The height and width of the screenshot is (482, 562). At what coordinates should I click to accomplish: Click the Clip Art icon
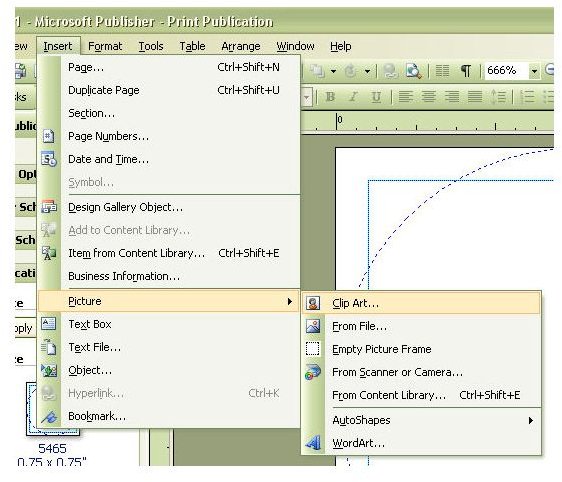[313, 303]
